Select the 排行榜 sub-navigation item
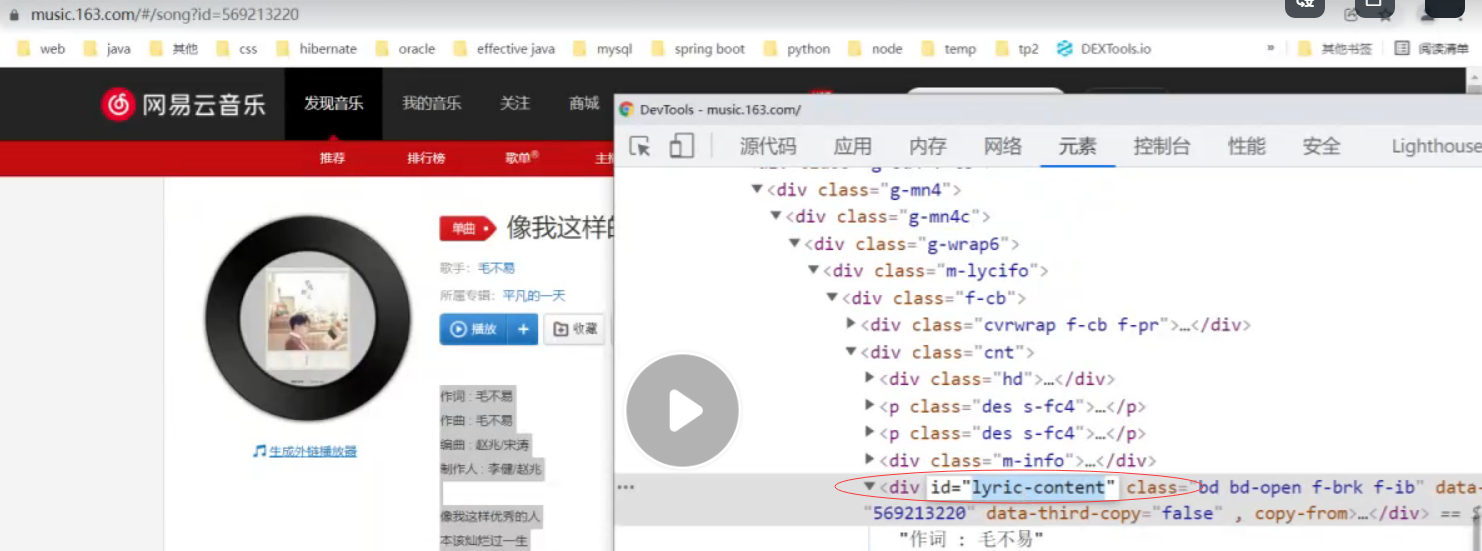1482x551 pixels. (x=426, y=158)
